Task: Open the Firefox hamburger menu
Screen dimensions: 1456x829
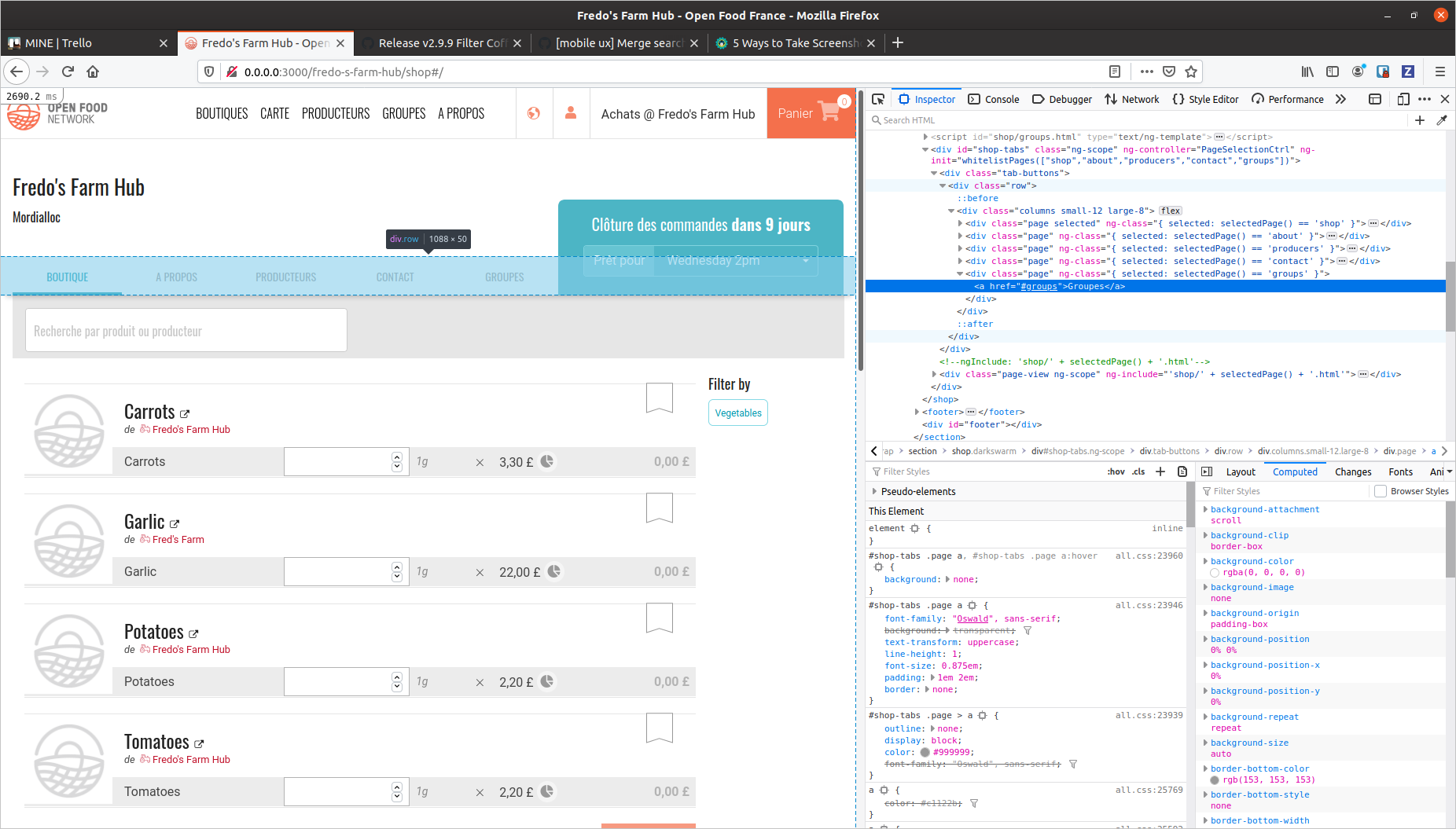Action: pyautogui.click(x=1440, y=72)
